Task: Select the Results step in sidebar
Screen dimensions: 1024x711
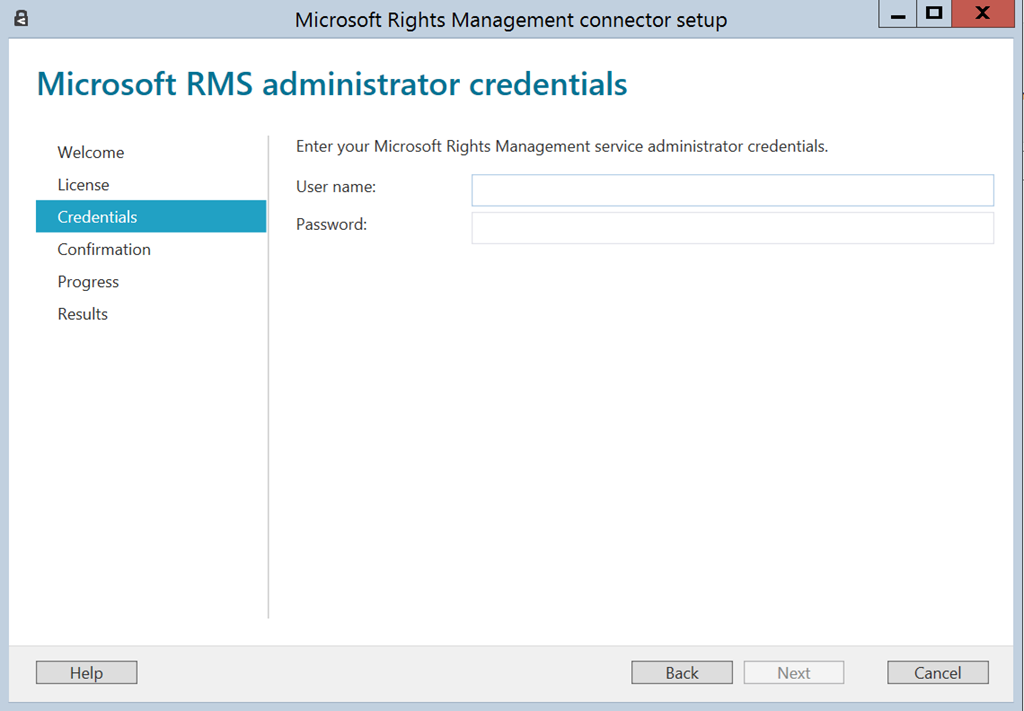Action: coord(82,314)
